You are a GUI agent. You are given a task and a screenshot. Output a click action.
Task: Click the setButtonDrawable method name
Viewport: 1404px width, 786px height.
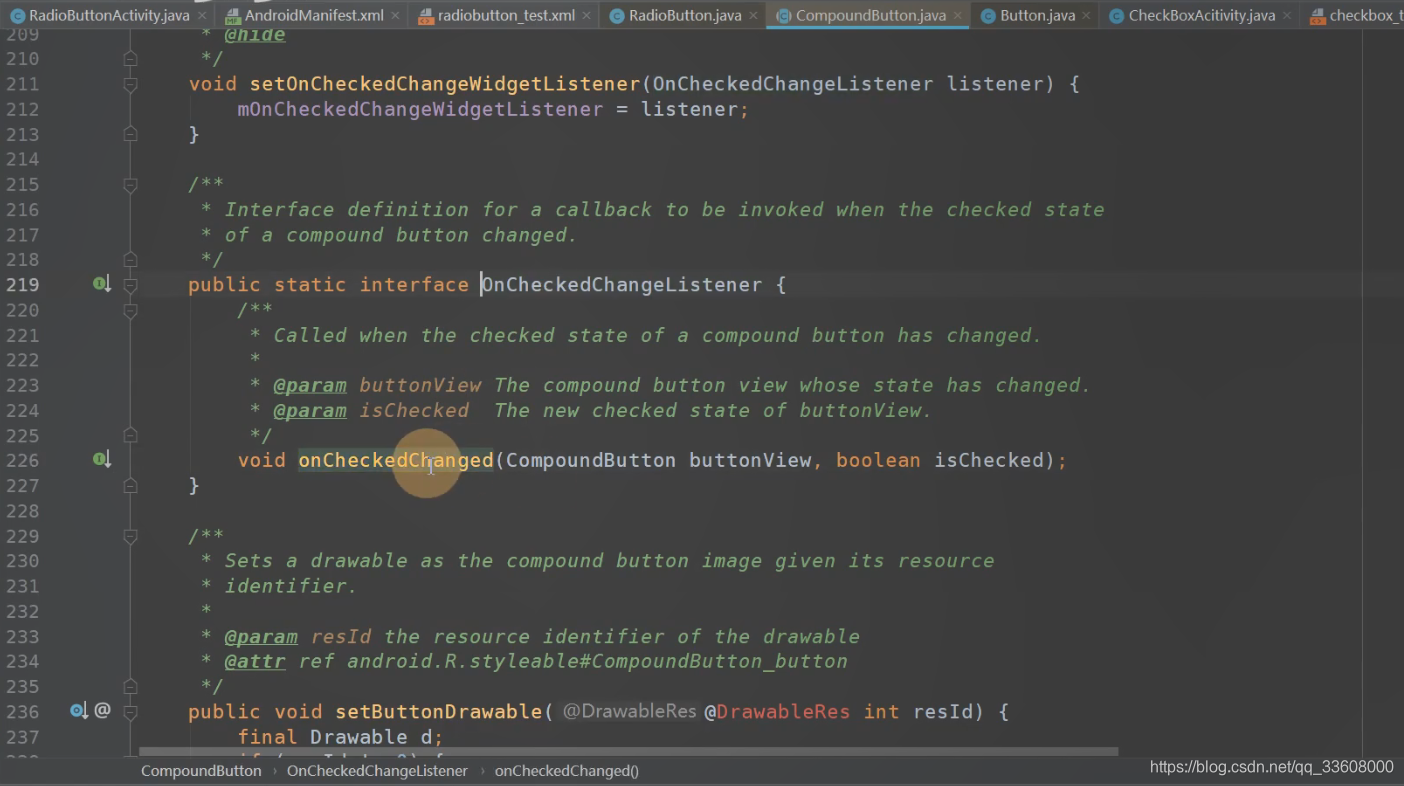pyautogui.click(x=438, y=712)
